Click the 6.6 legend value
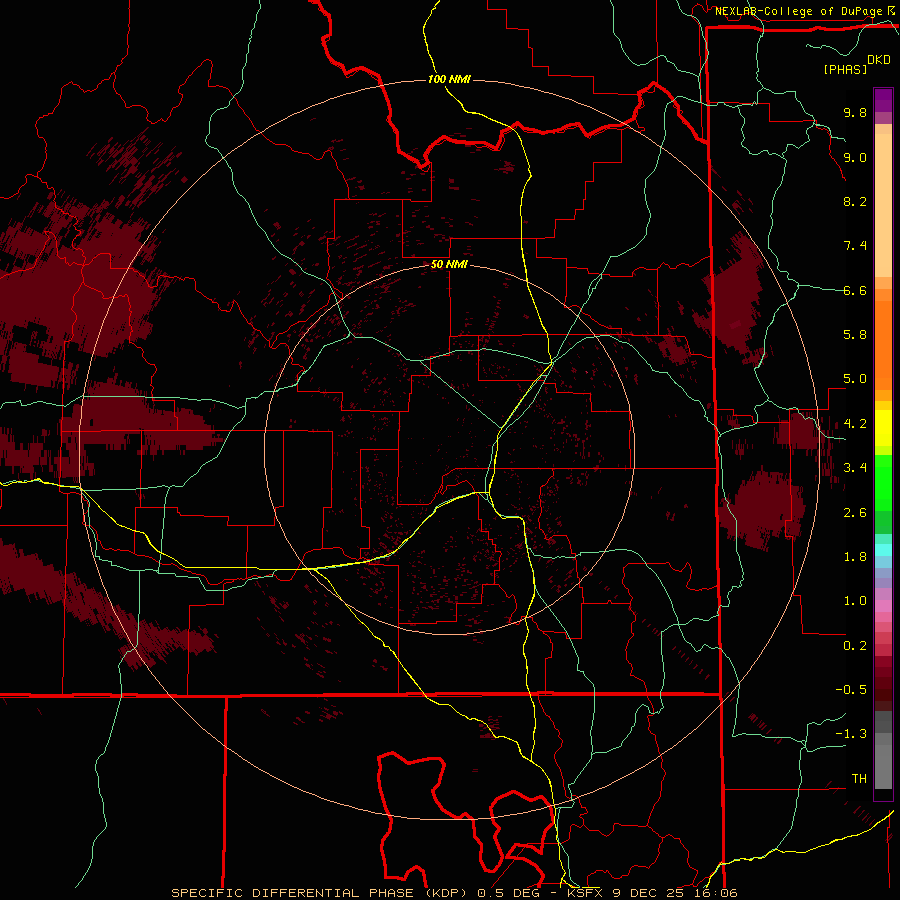Viewport: 900px width, 900px height. pos(855,290)
